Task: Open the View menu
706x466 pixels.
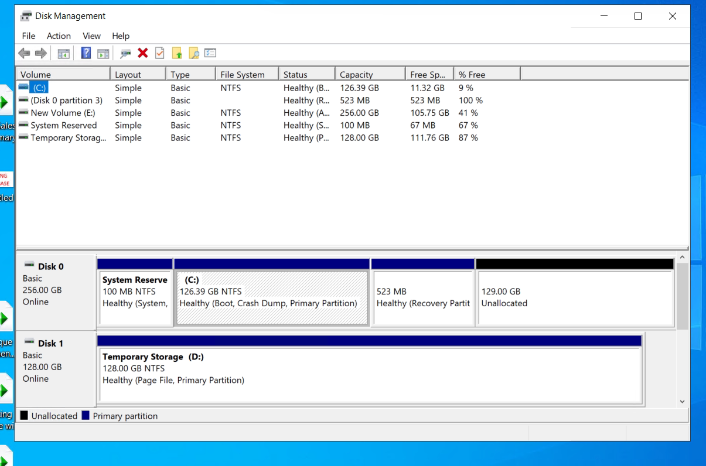Action: (x=91, y=36)
